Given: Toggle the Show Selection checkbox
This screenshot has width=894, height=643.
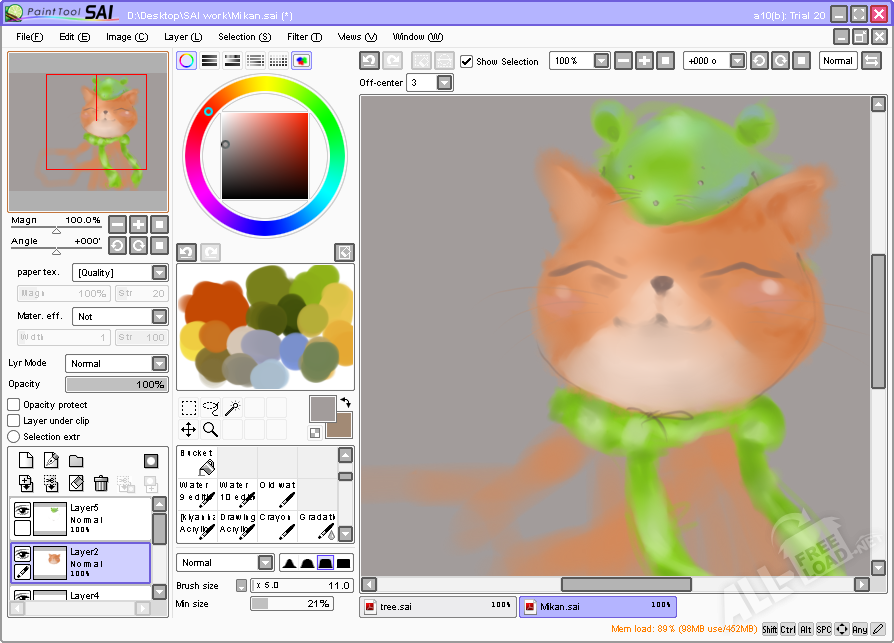Looking at the screenshot, I should (x=466, y=61).
